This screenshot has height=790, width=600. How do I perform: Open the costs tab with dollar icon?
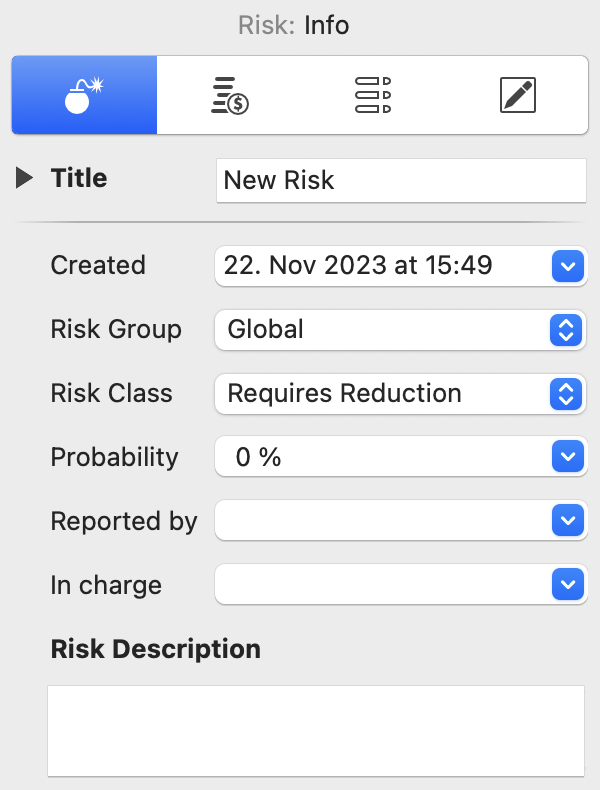point(229,95)
